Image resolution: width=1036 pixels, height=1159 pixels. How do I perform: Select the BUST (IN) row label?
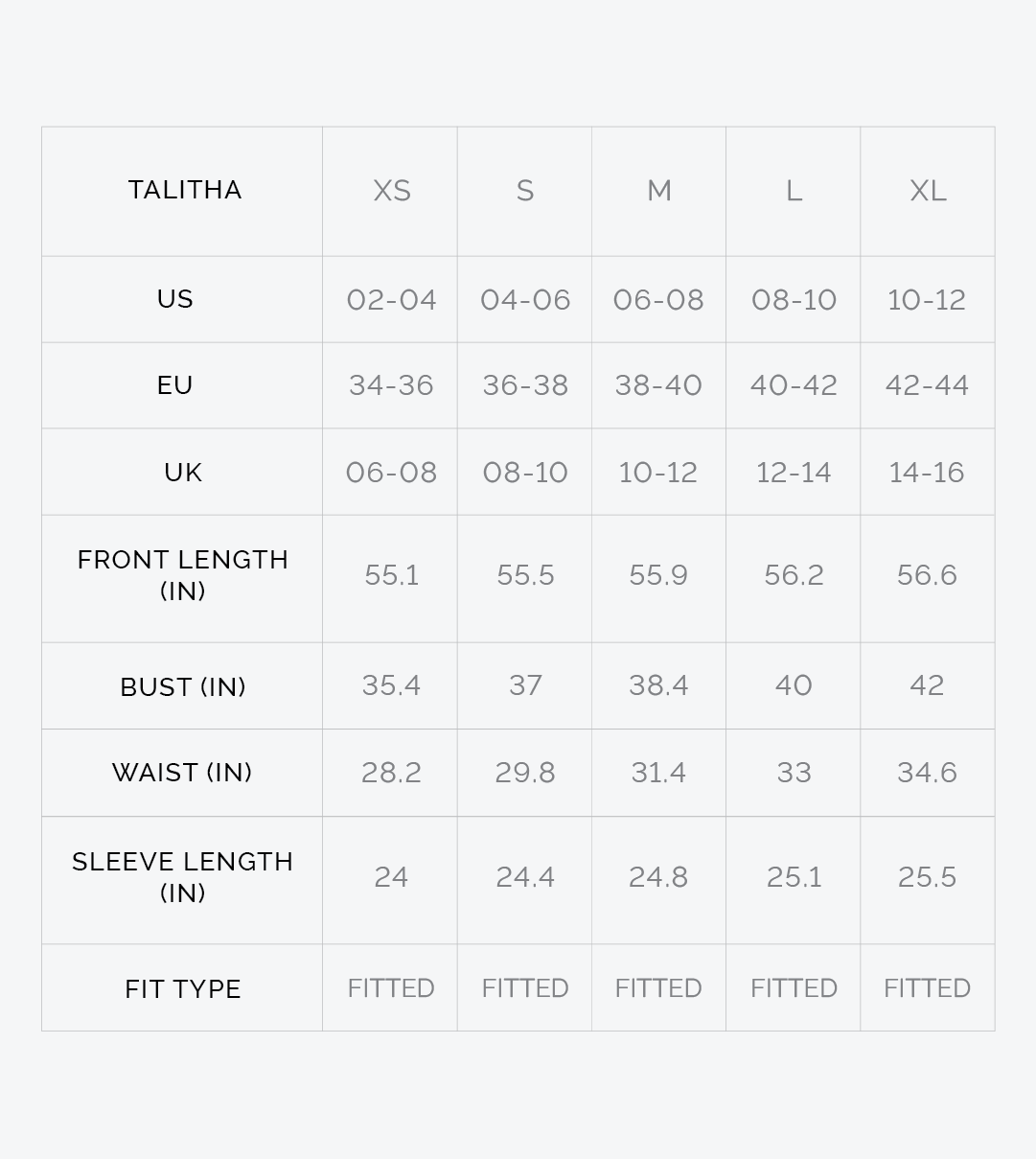(x=183, y=686)
